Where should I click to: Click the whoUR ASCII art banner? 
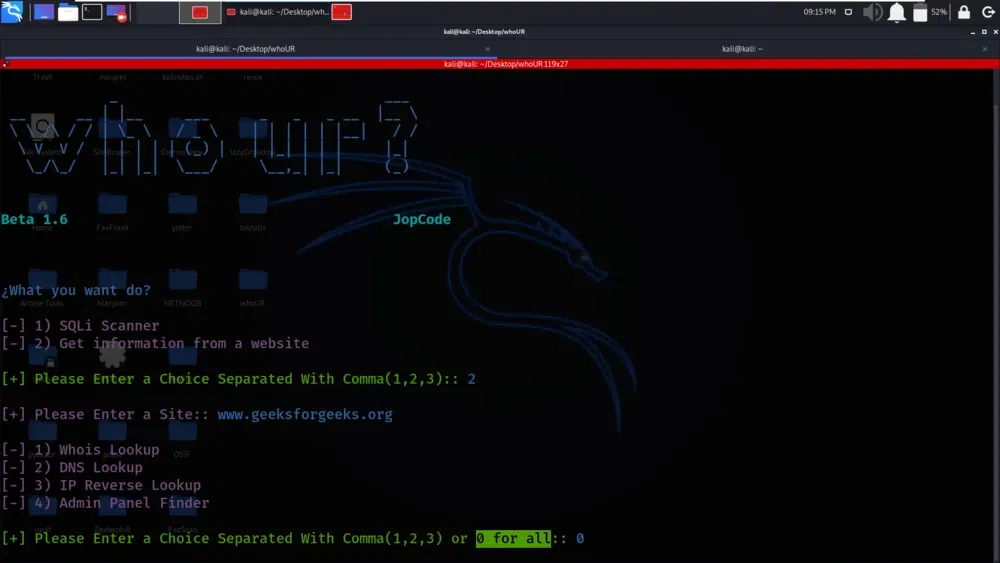(214, 137)
